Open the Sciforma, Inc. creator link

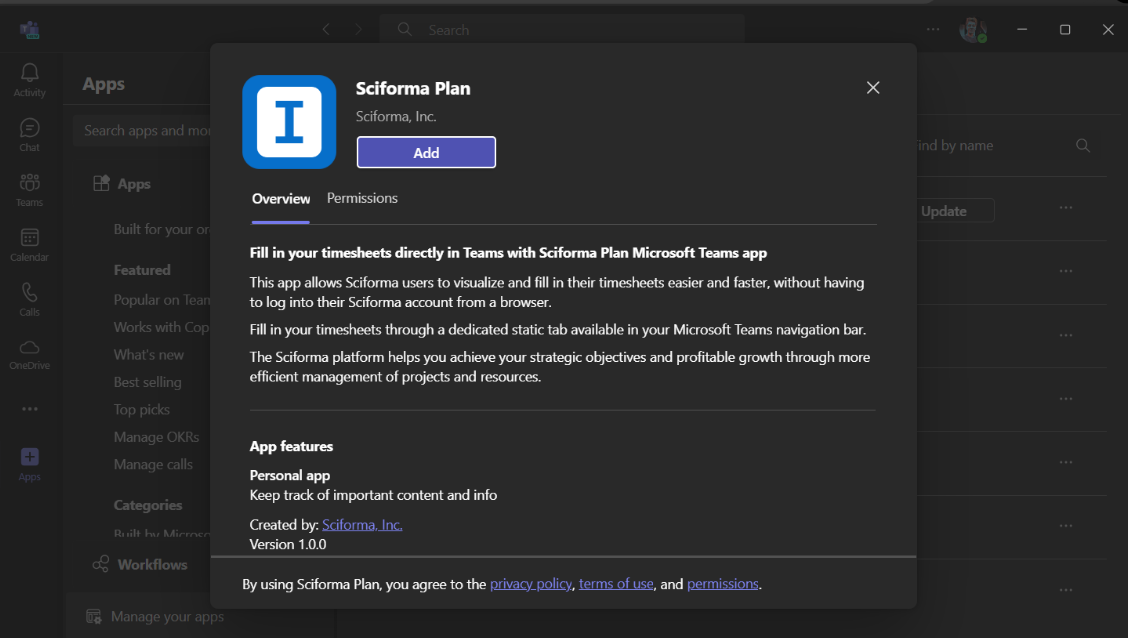(x=362, y=524)
